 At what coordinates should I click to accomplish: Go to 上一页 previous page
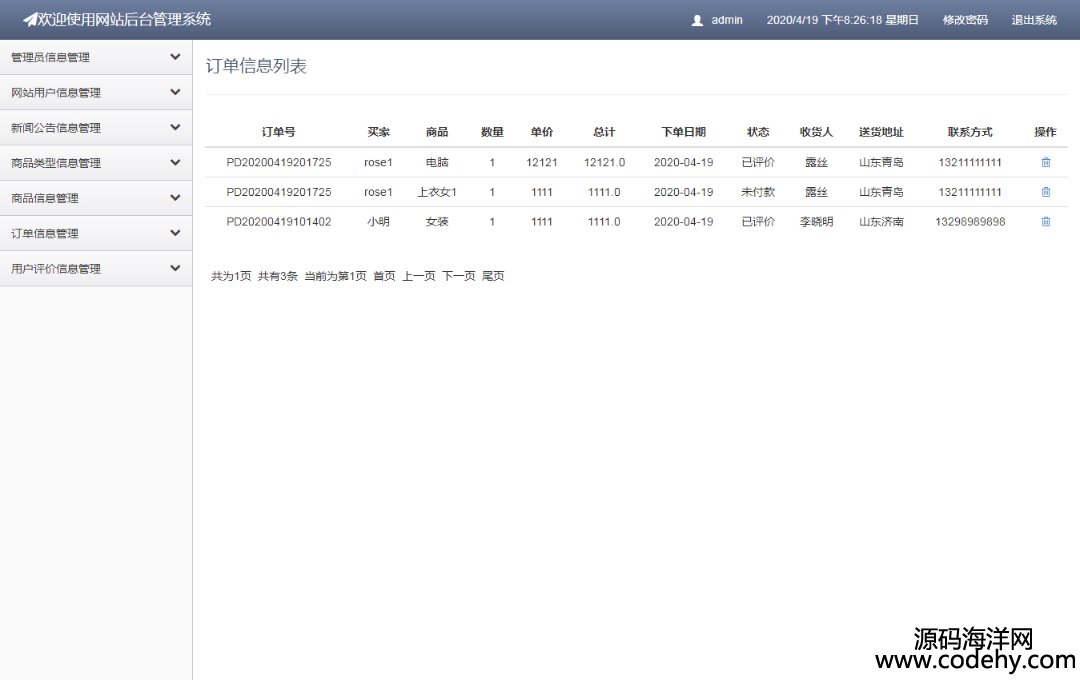pos(419,276)
